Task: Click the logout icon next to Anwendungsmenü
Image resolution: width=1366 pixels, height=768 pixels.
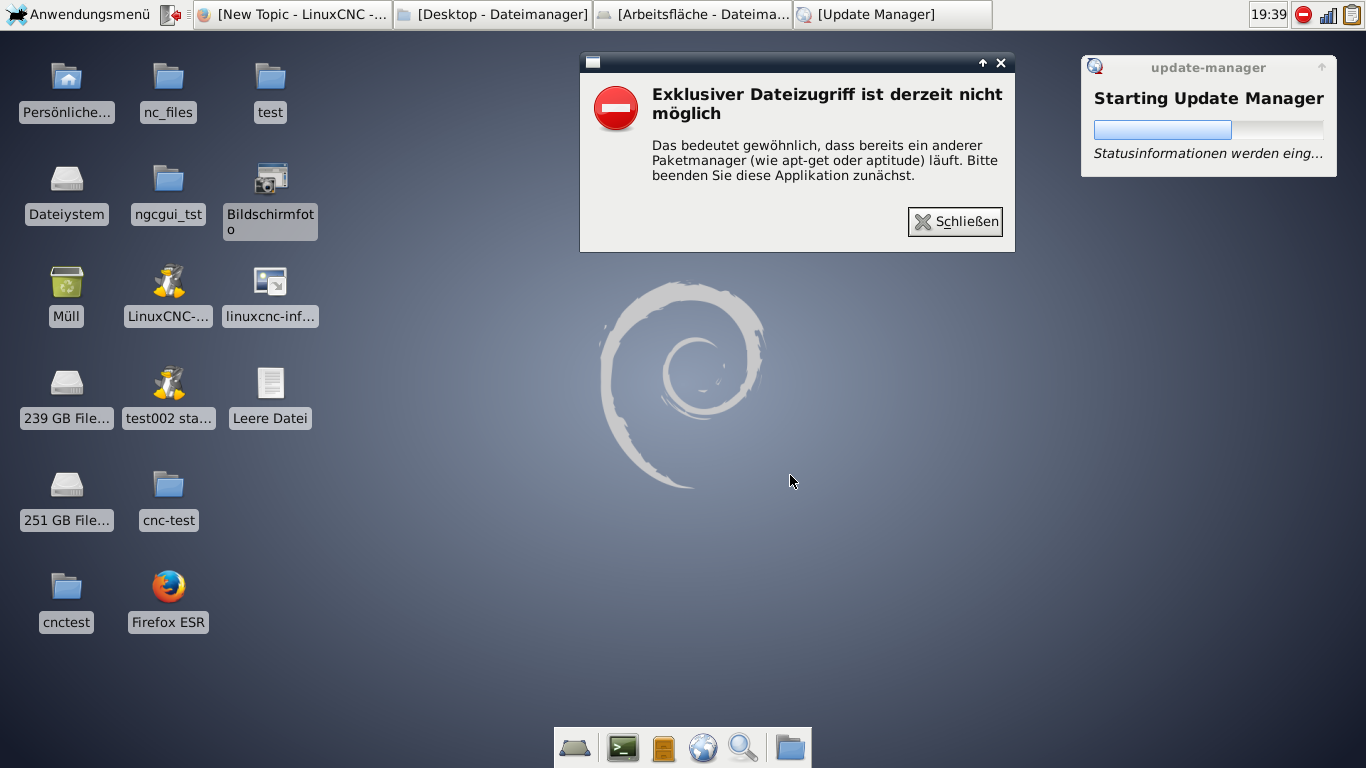Action: [x=172, y=15]
